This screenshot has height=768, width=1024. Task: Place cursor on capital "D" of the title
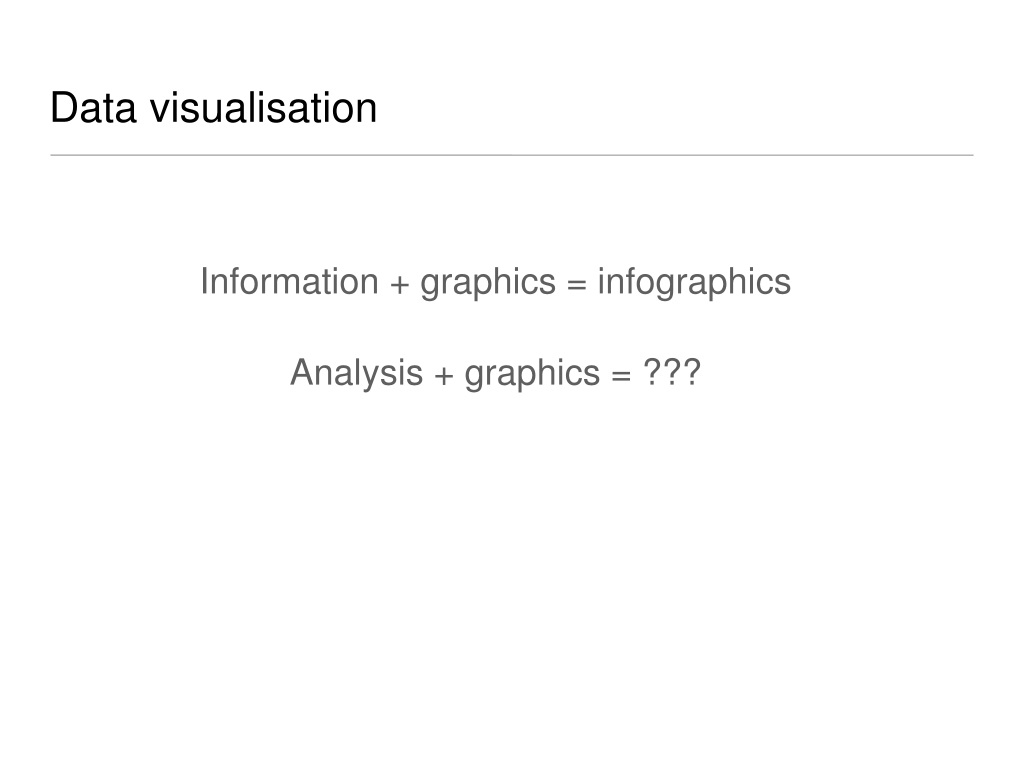pyautogui.click(x=63, y=108)
